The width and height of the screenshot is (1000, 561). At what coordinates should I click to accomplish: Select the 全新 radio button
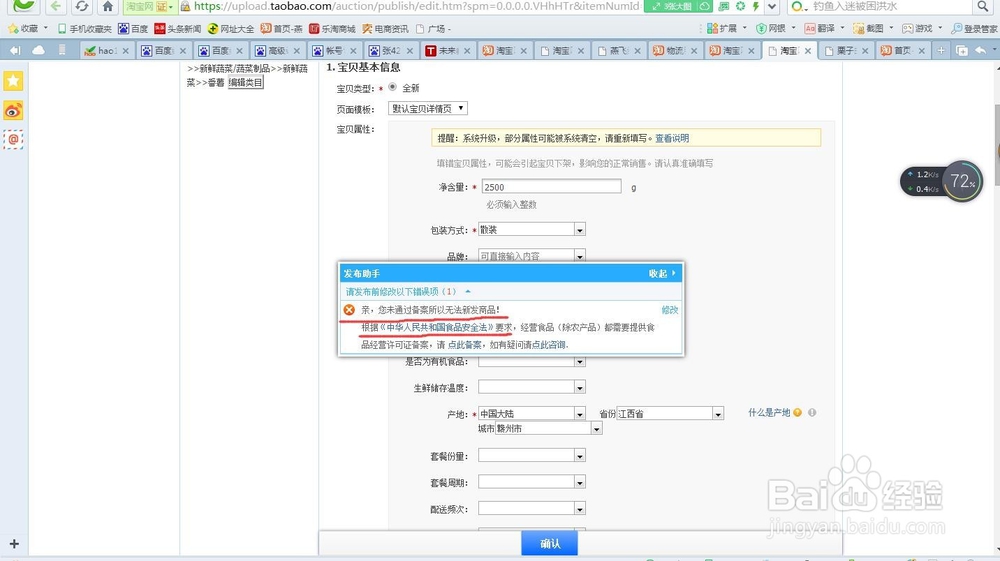393,87
